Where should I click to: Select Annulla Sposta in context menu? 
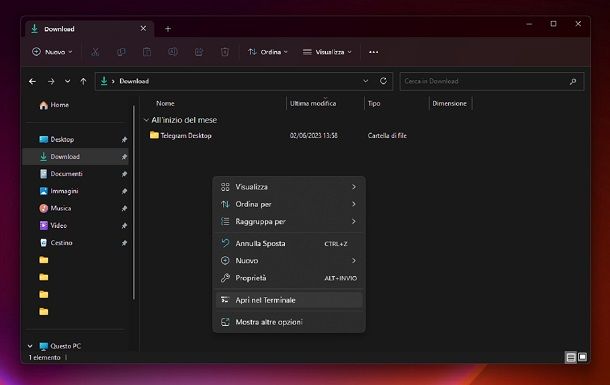[289, 243]
